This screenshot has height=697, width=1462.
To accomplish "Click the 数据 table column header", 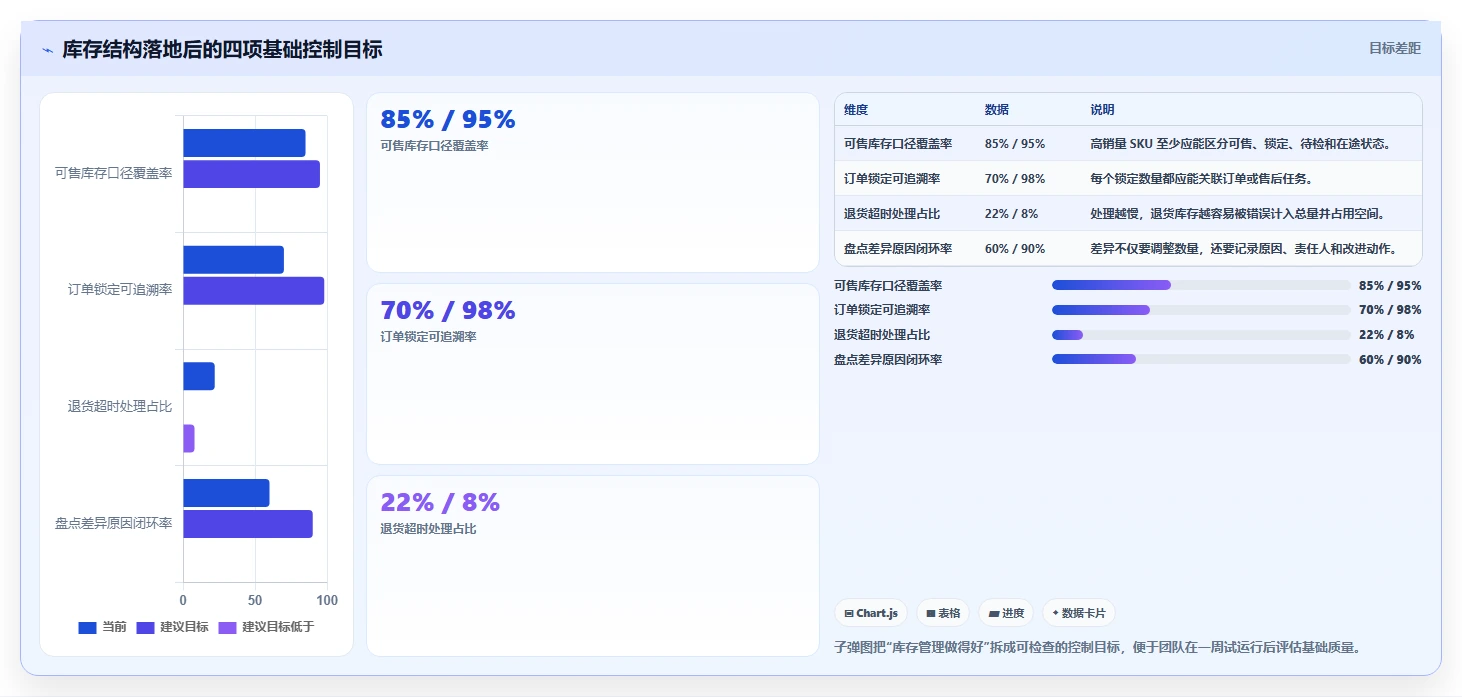I will 997,110.
